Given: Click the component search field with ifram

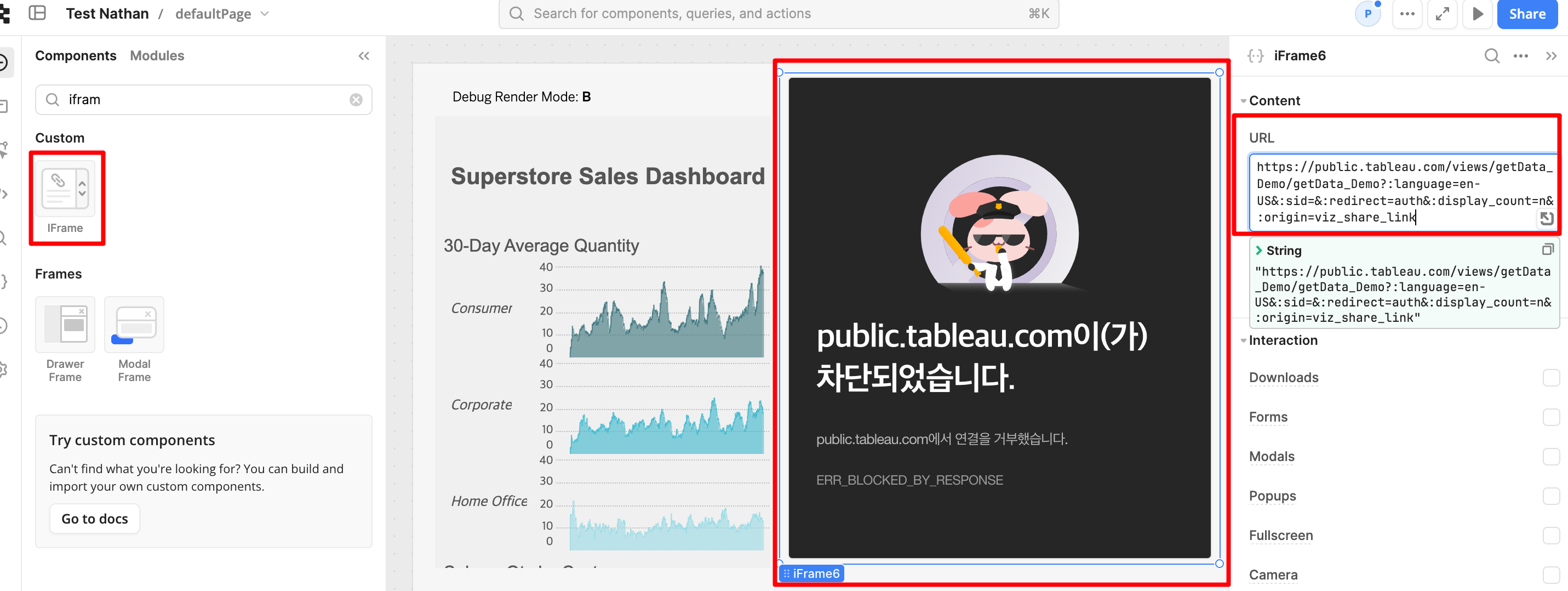Looking at the screenshot, I should [x=203, y=99].
